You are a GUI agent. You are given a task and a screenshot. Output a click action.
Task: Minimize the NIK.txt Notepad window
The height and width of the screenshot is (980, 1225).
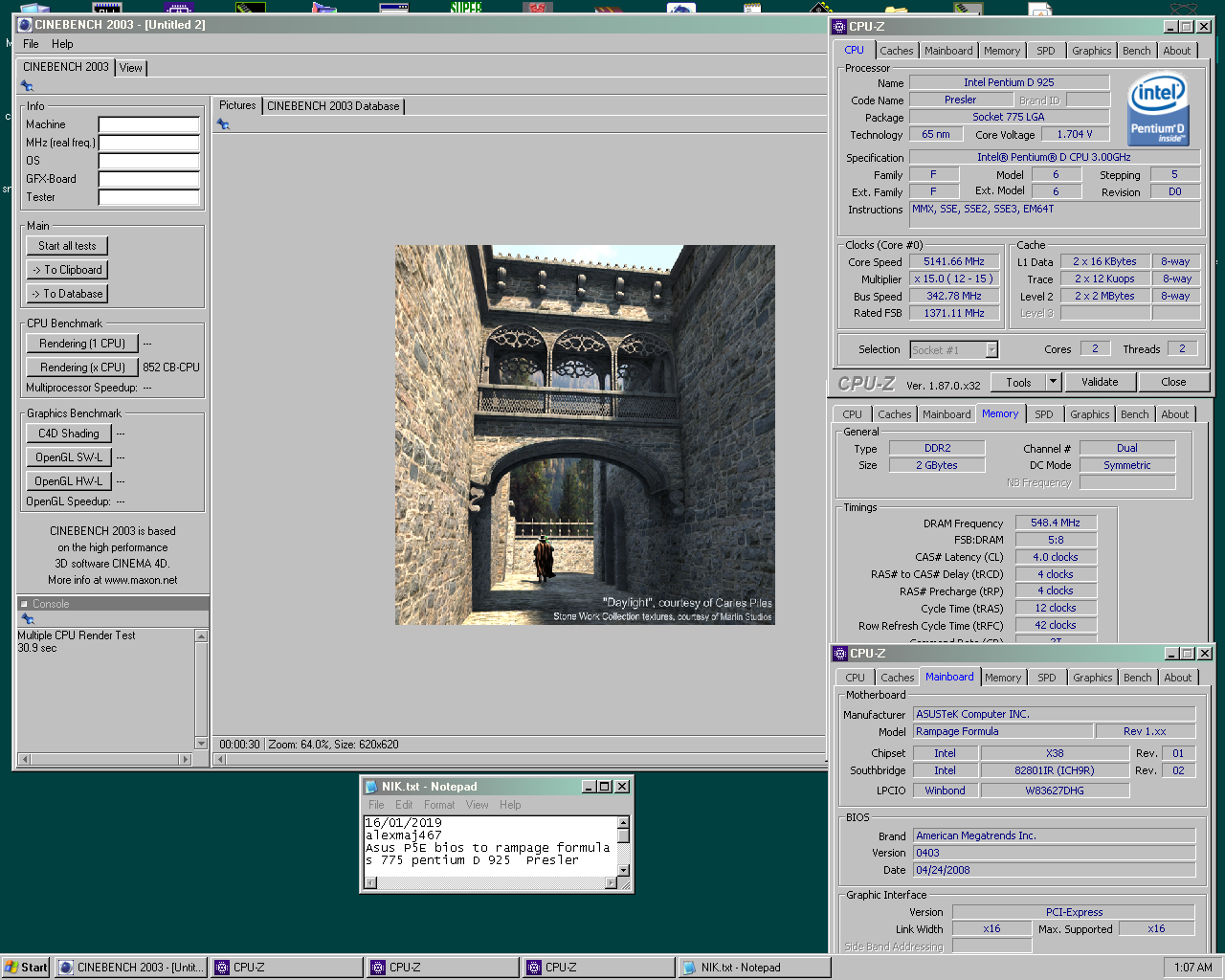pos(590,787)
